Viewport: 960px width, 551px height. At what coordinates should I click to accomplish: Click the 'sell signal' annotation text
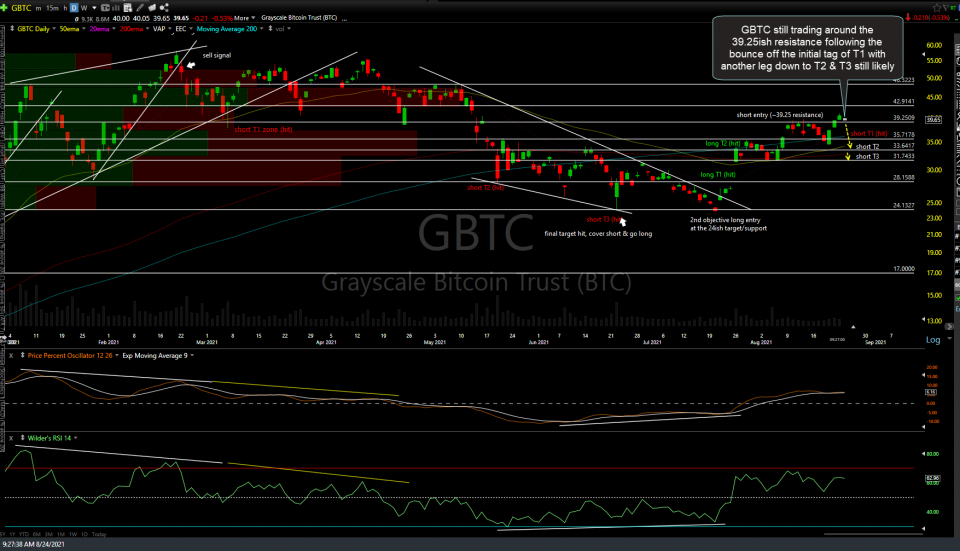[217, 55]
